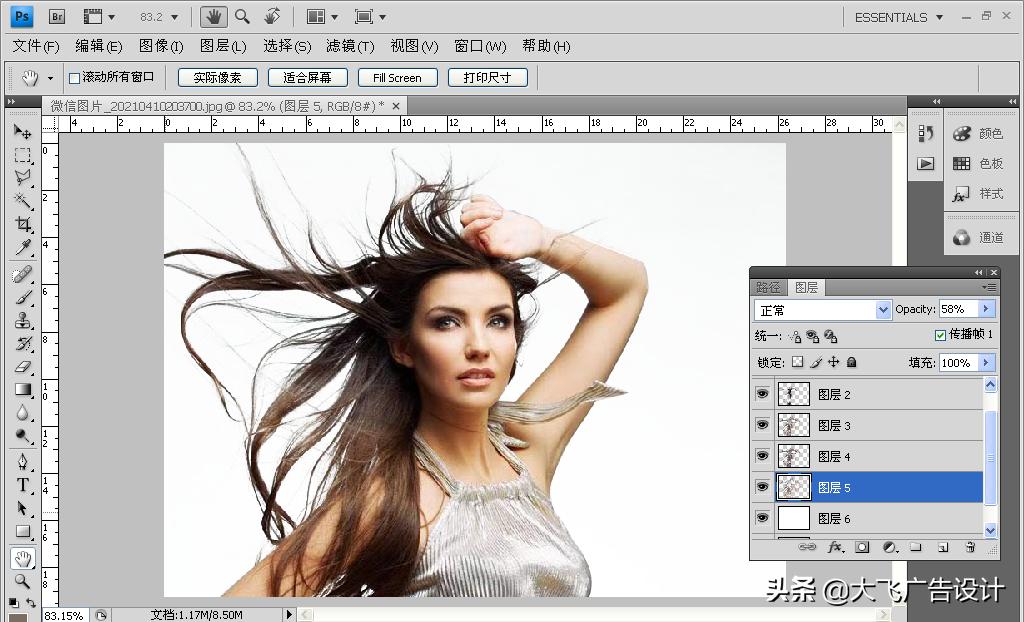This screenshot has width=1024, height=622.
Task: Uncheck the 传播帧 1 checkbox
Action: click(x=940, y=335)
